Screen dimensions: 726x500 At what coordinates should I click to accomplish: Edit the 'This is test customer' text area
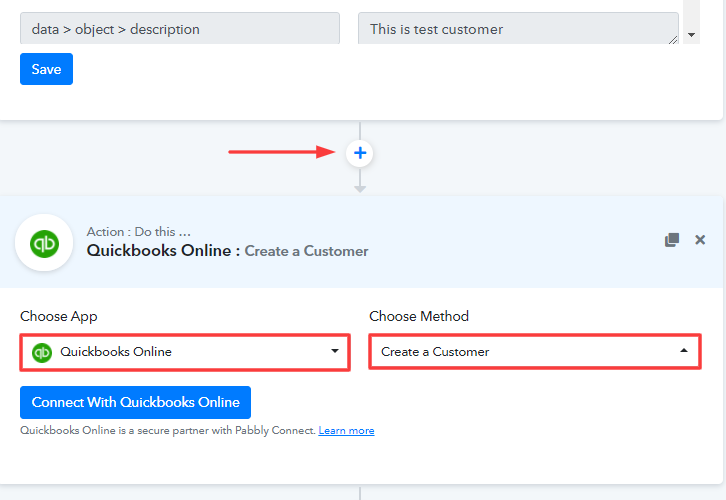(x=518, y=29)
